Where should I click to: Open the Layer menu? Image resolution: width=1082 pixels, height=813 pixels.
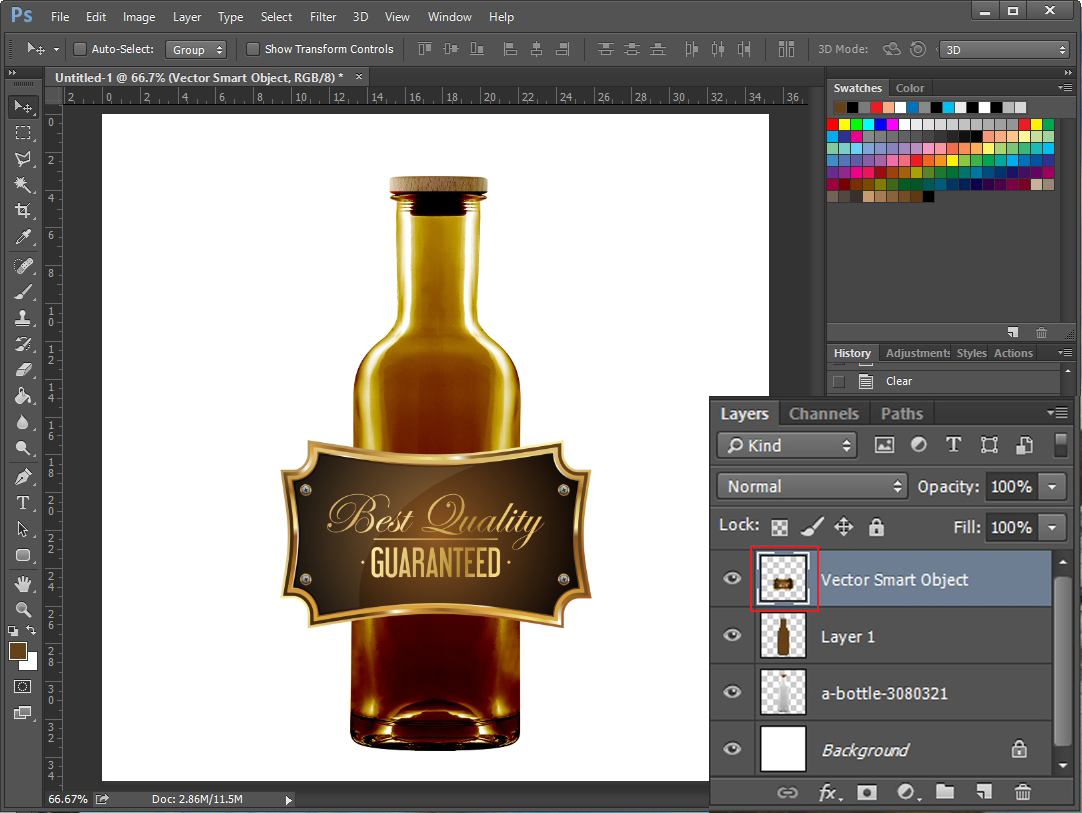(187, 17)
